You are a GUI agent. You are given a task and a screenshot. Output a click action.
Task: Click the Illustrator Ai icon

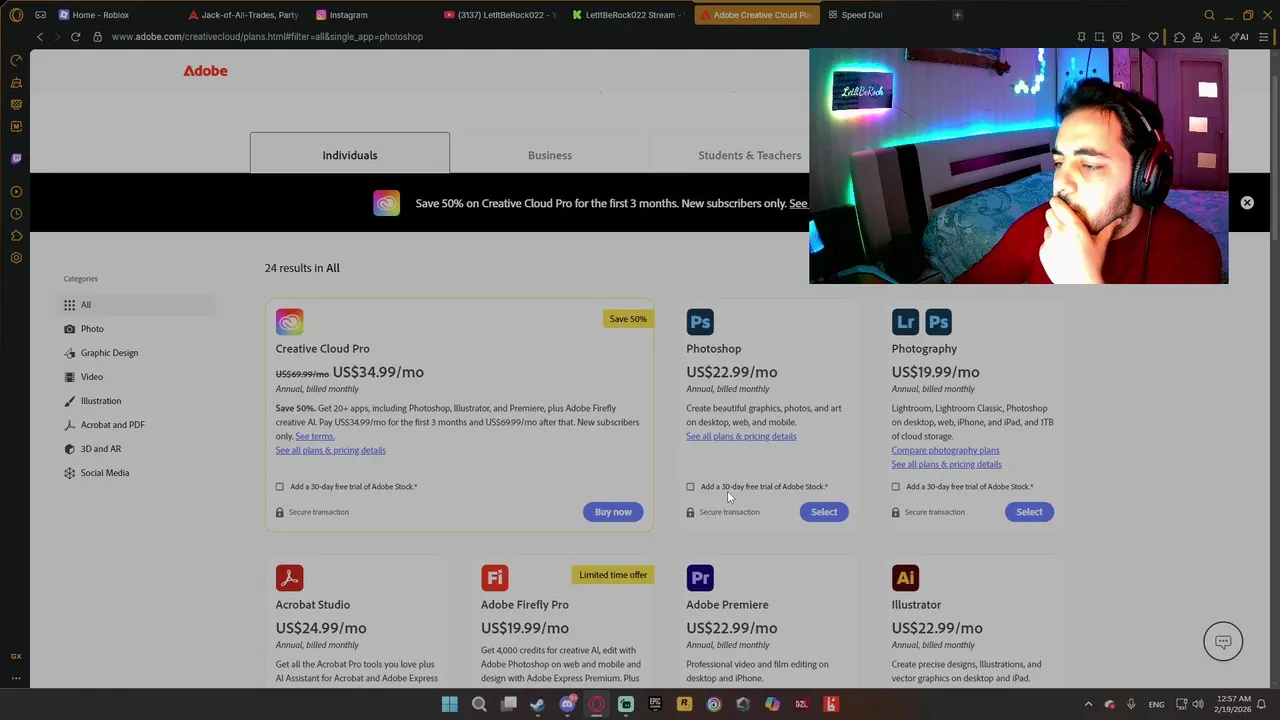[x=905, y=578]
